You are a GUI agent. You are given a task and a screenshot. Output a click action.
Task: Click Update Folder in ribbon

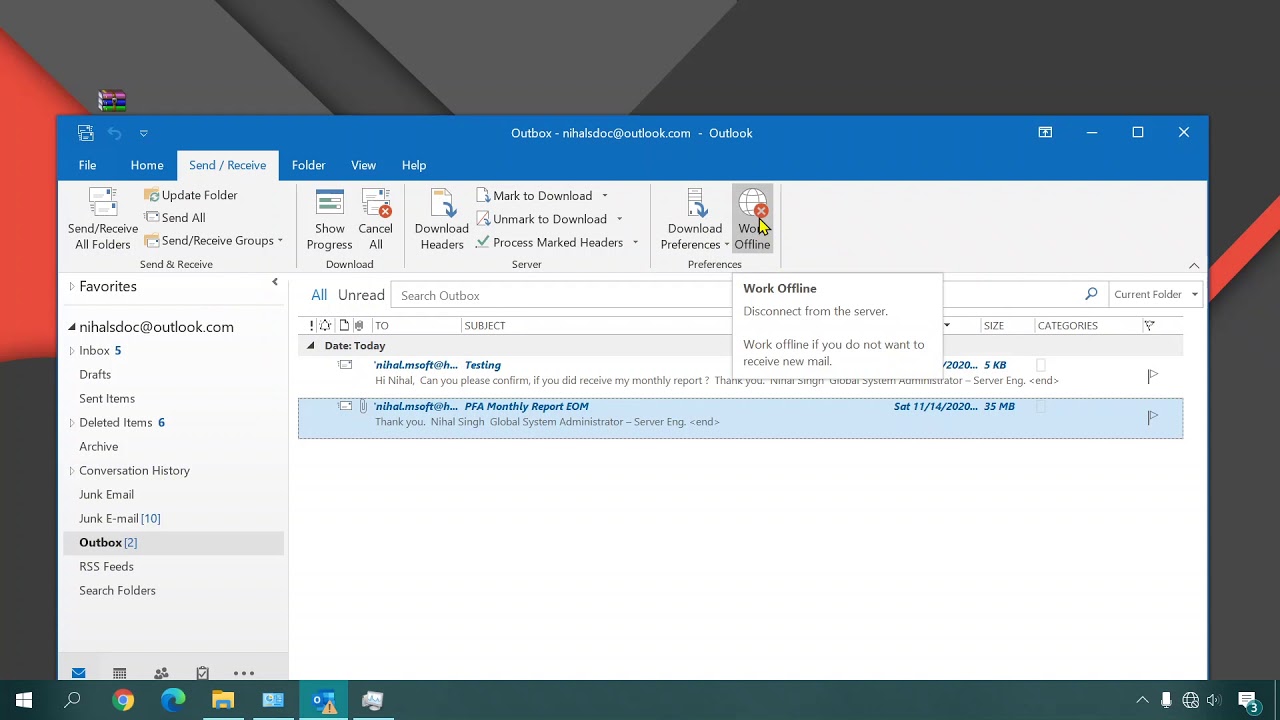[191, 195]
